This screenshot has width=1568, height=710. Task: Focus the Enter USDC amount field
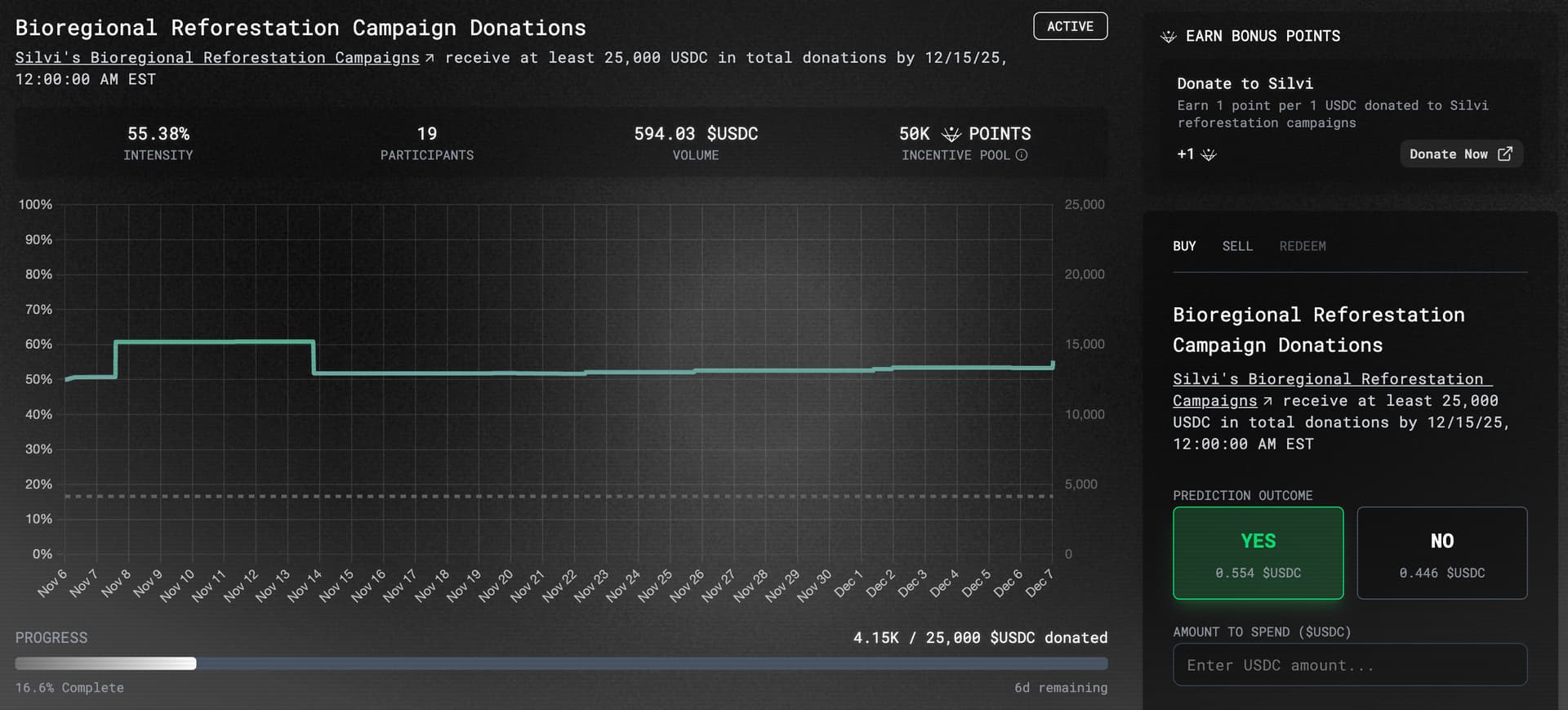pos(1349,665)
